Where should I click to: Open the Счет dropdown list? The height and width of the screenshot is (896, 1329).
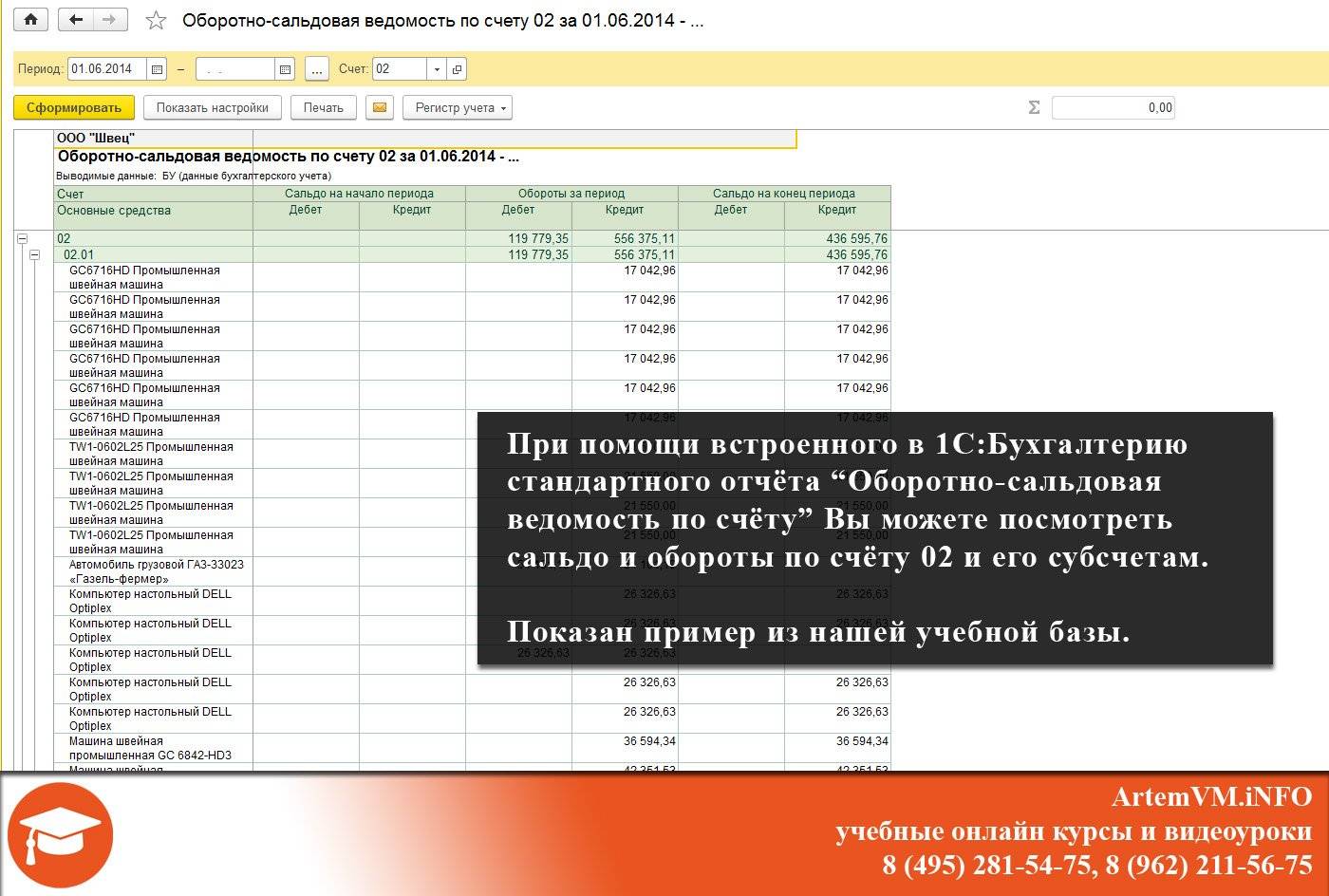(437, 69)
